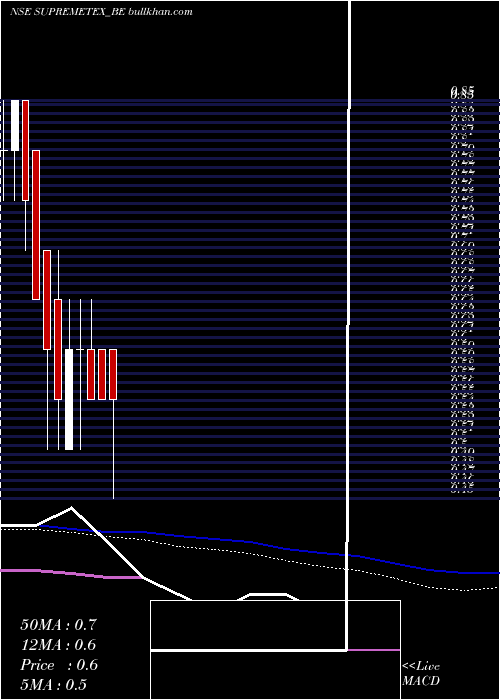The width and height of the screenshot is (500, 700).
Task: Click the '<<Live MACD' label
Action: tap(421, 674)
